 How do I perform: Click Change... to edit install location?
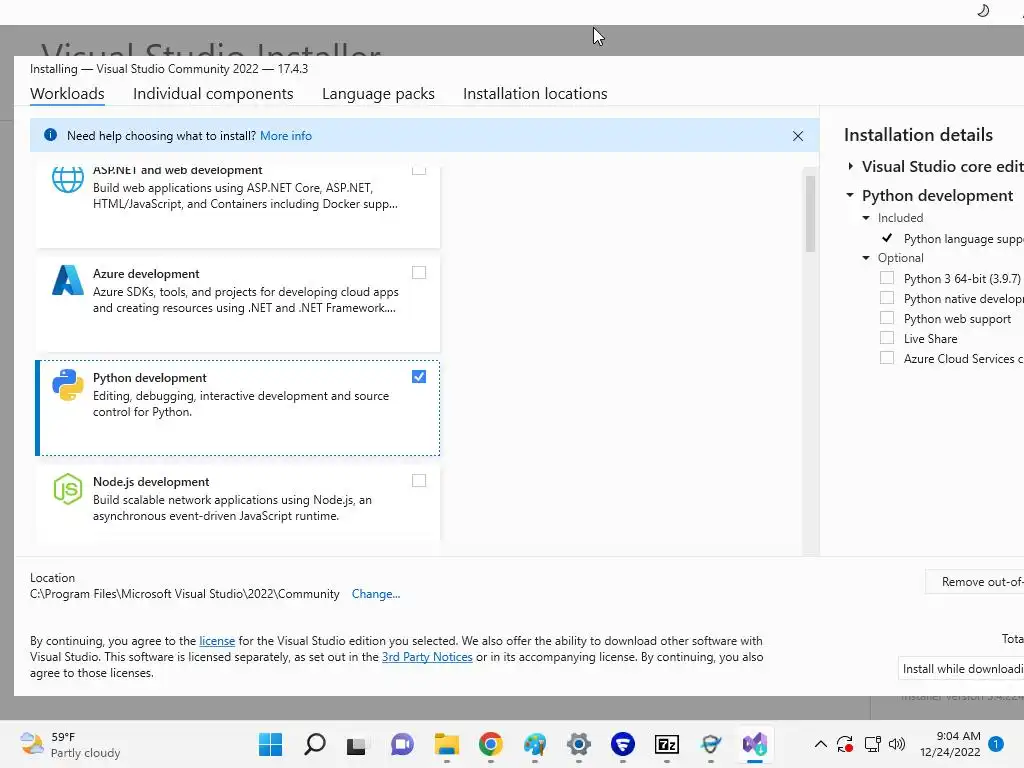pos(376,594)
